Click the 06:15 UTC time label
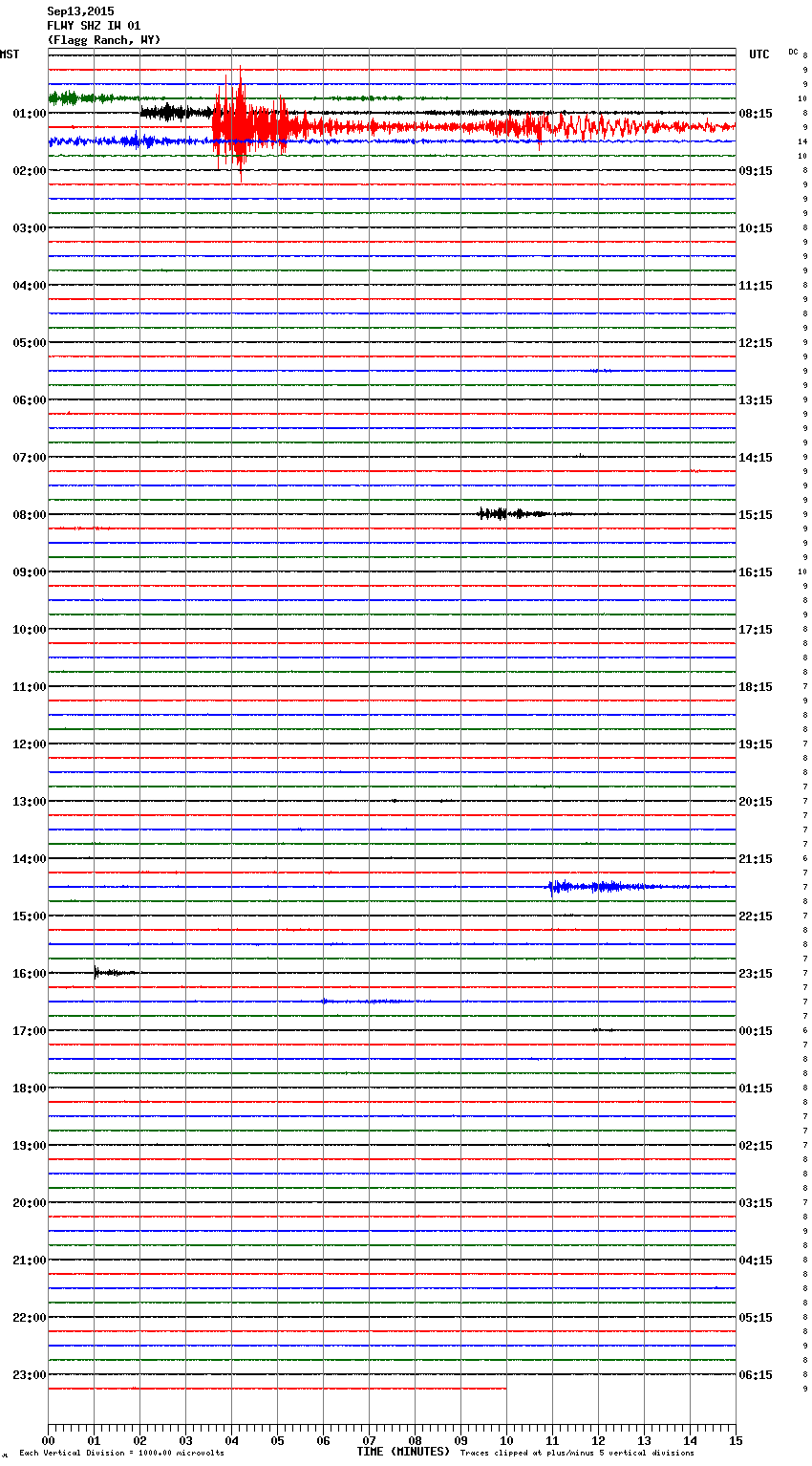 pos(756,1375)
